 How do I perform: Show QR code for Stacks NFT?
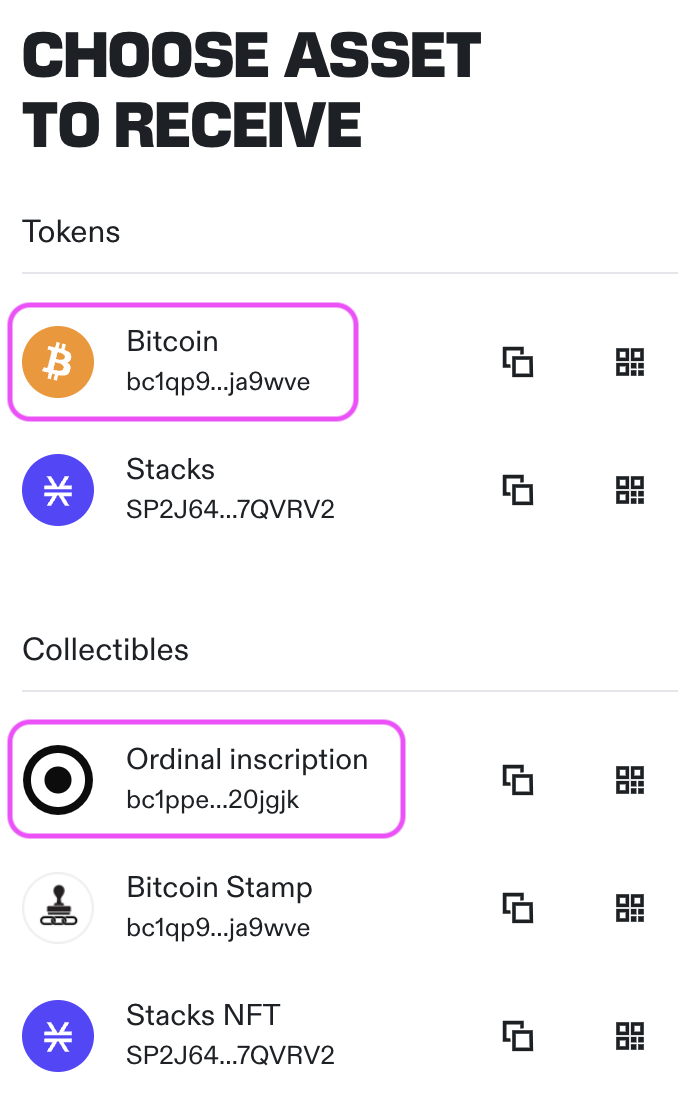tap(629, 1036)
